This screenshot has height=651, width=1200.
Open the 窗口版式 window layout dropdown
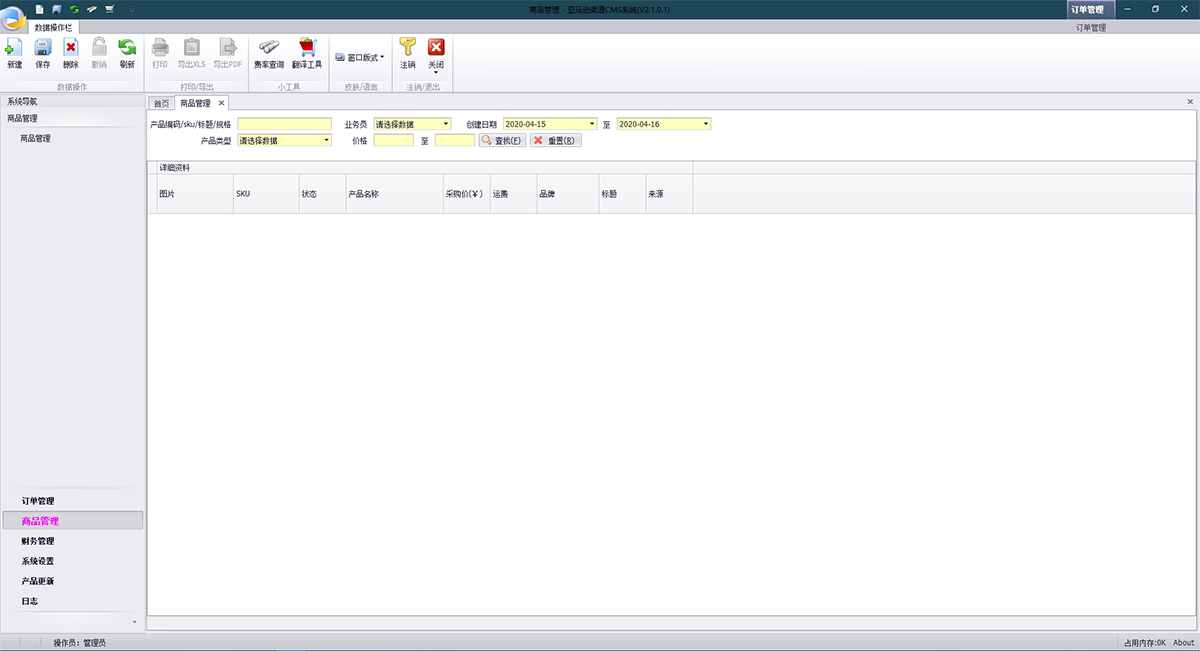click(x=360, y=57)
